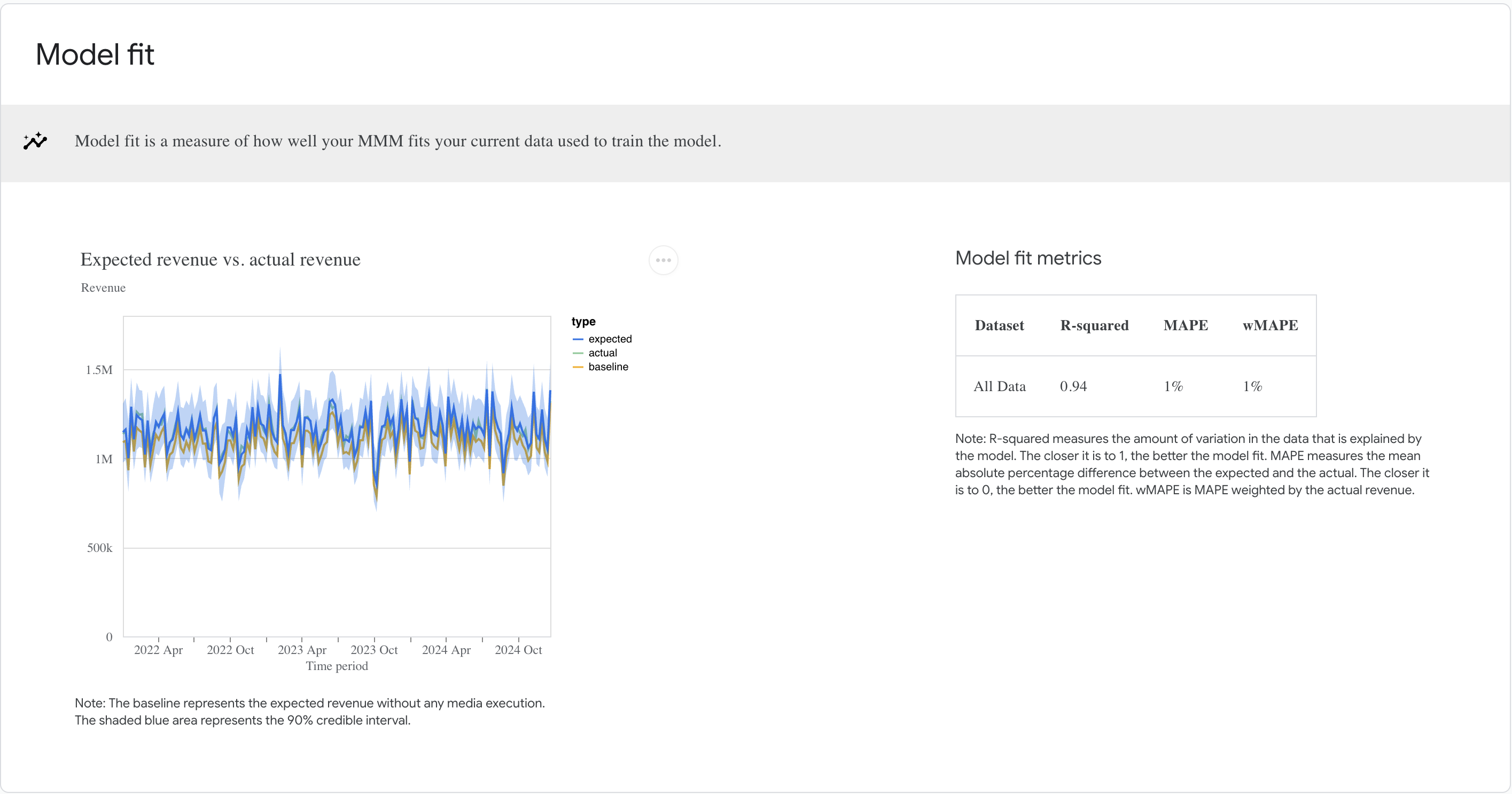Click the Model fit metrics heading
Viewport: 1512px width, 794px height.
tap(1028, 258)
